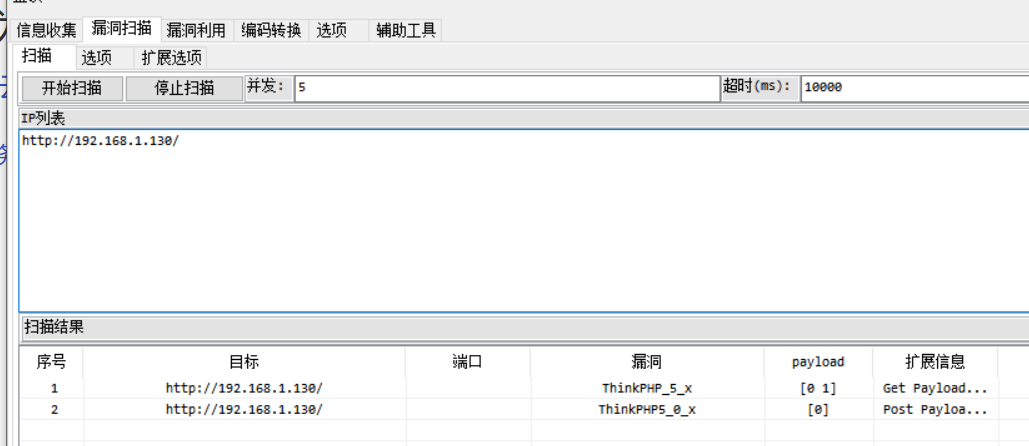The height and width of the screenshot is (446, 1029).
Task: Click the 序号 column header
Action: coord(51,361)
